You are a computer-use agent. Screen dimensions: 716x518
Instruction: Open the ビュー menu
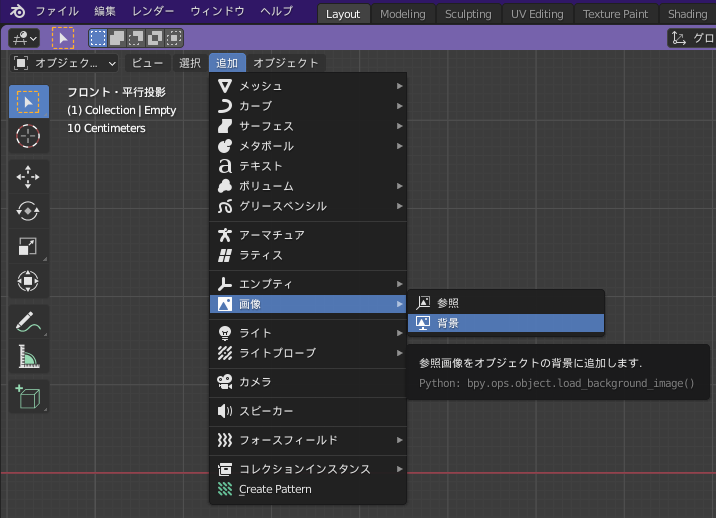tap(147, 63)
